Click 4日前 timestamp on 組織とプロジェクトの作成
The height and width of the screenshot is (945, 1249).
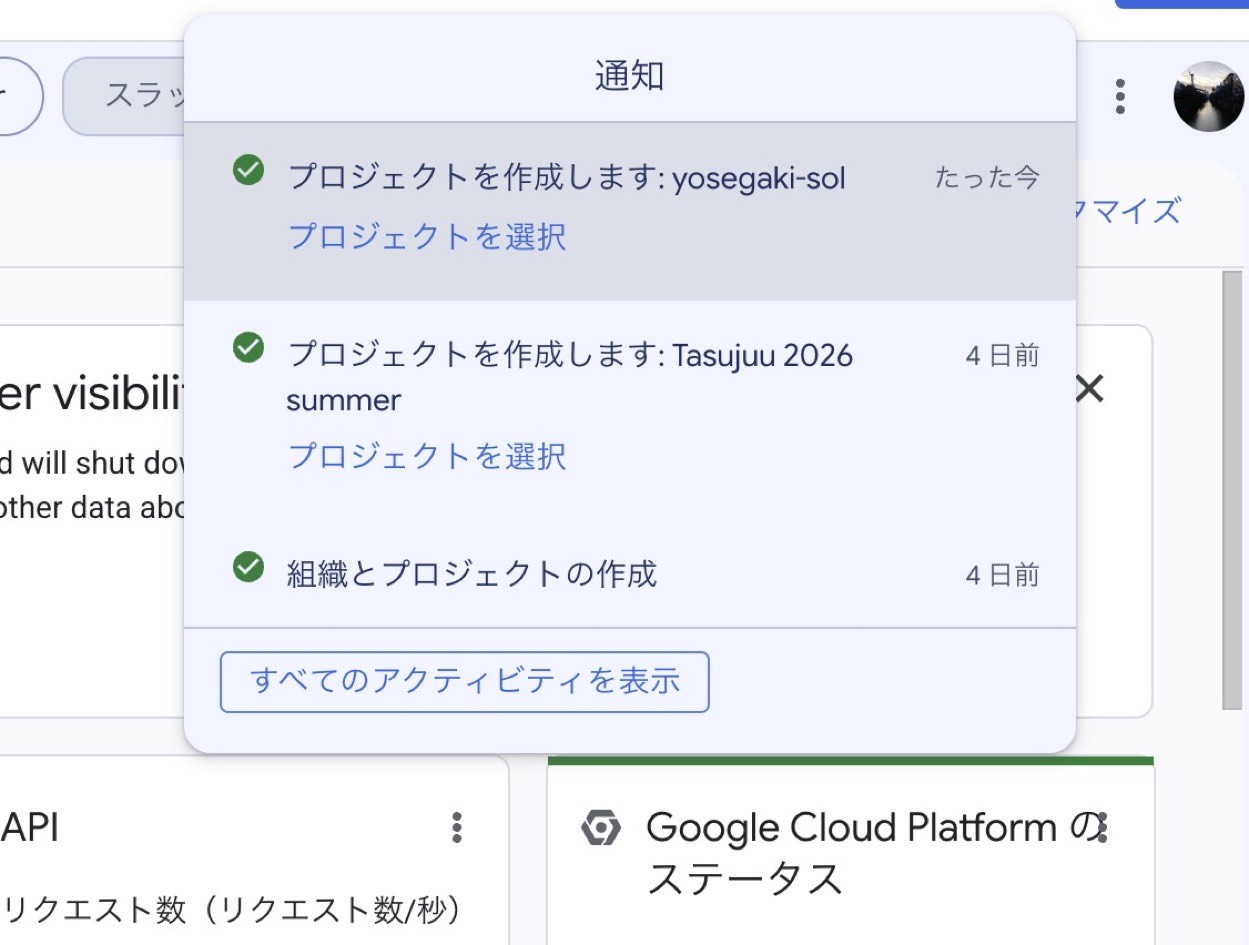pos(1002,575)
